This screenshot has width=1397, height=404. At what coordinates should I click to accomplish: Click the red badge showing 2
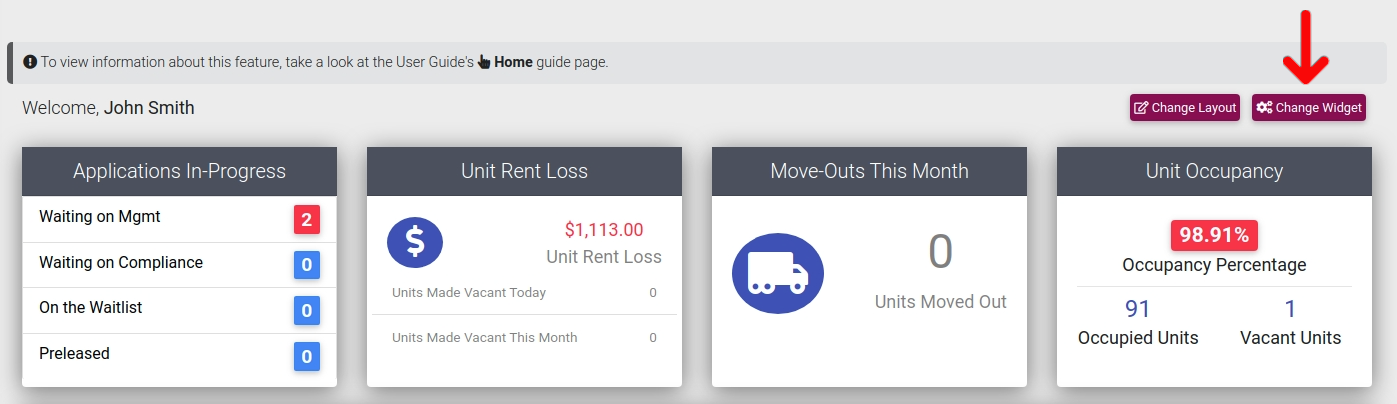[x=306, y=219]
